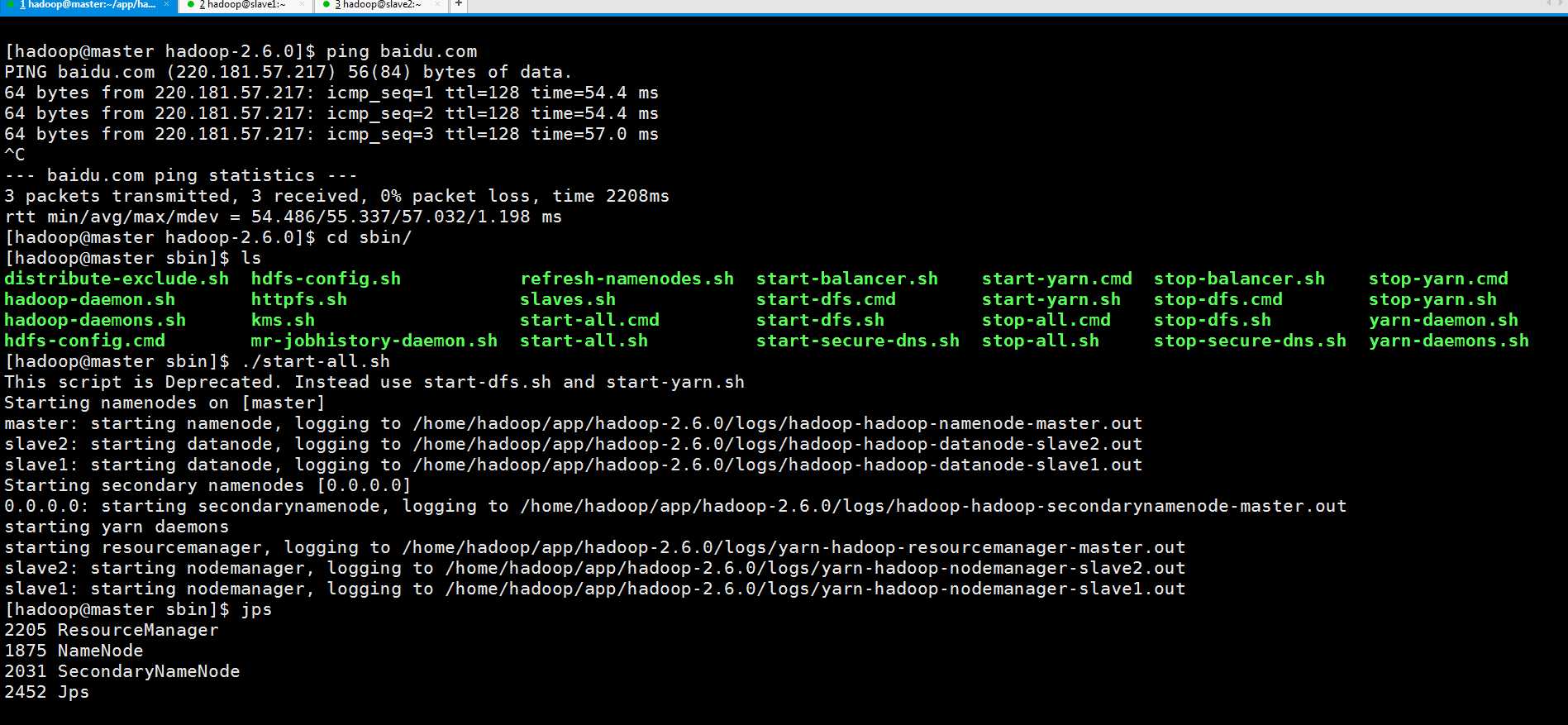Screen dimensions: 1568x725
Task: Click refresh-namenodes.sh file name
Action: (627, 279)
